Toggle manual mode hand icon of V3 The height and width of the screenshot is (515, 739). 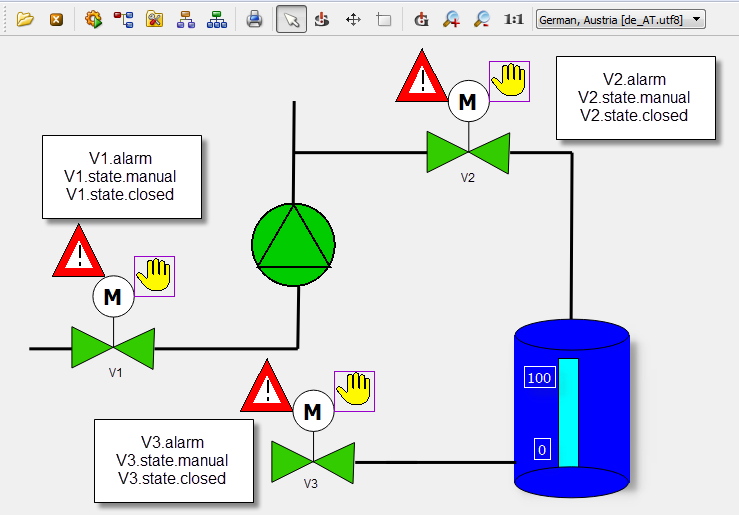click(x=354, y=391)
